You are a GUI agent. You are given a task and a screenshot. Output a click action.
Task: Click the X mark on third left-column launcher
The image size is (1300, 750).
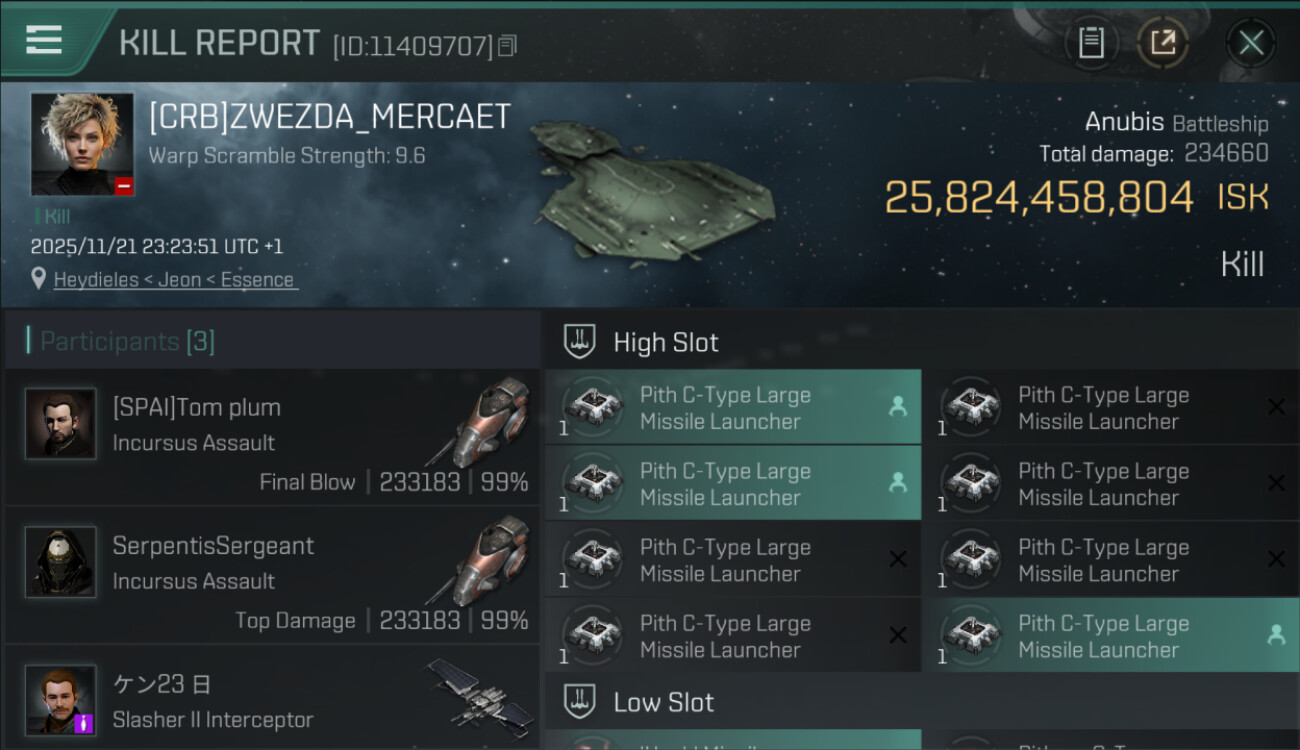898,560
